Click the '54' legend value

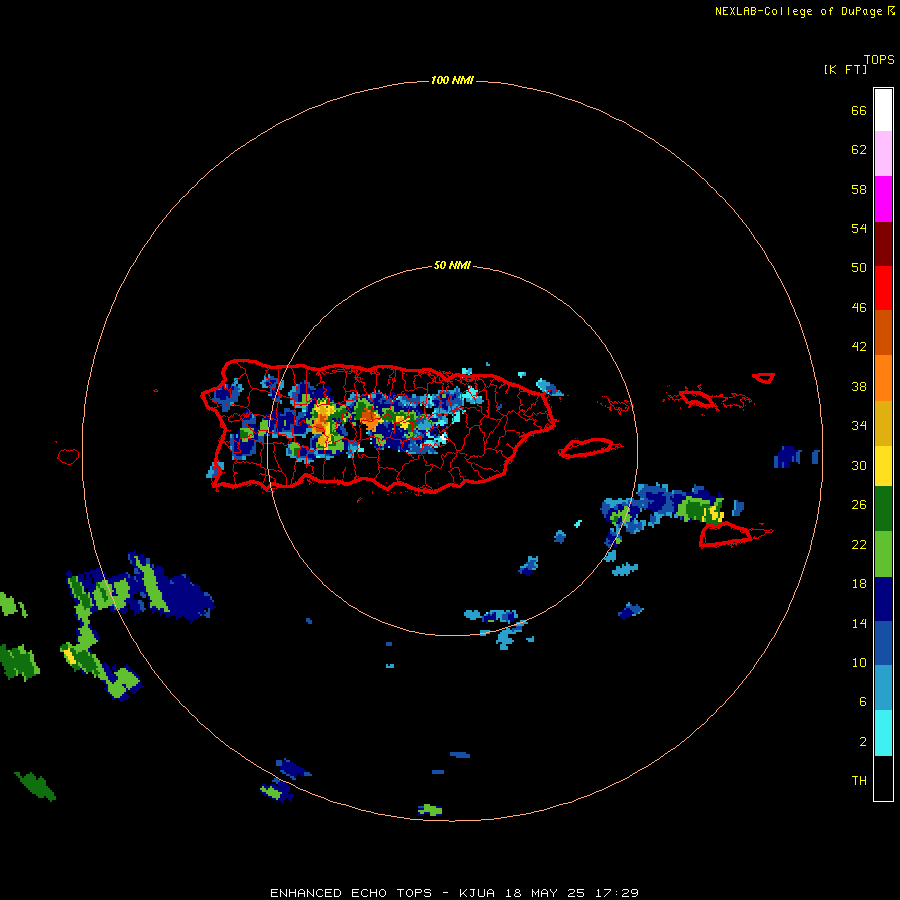pos(859,228)
